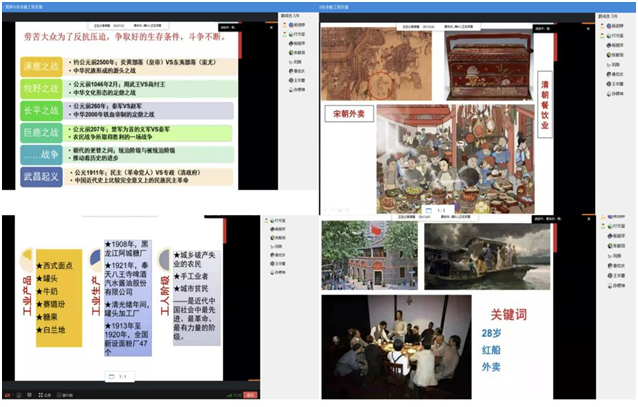Click the 1:1 page indicator under the arrows slide
Viewport: 638px width, 407px height.
pyautogui.click(x=121, y=376)
